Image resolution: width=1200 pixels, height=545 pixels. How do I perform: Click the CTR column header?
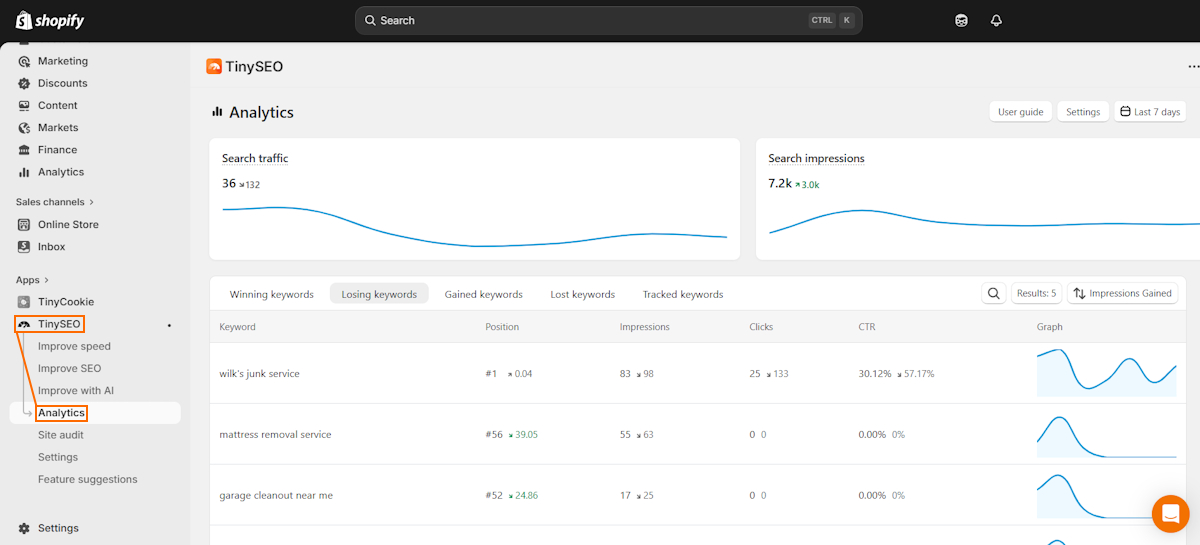pos(867,327)
